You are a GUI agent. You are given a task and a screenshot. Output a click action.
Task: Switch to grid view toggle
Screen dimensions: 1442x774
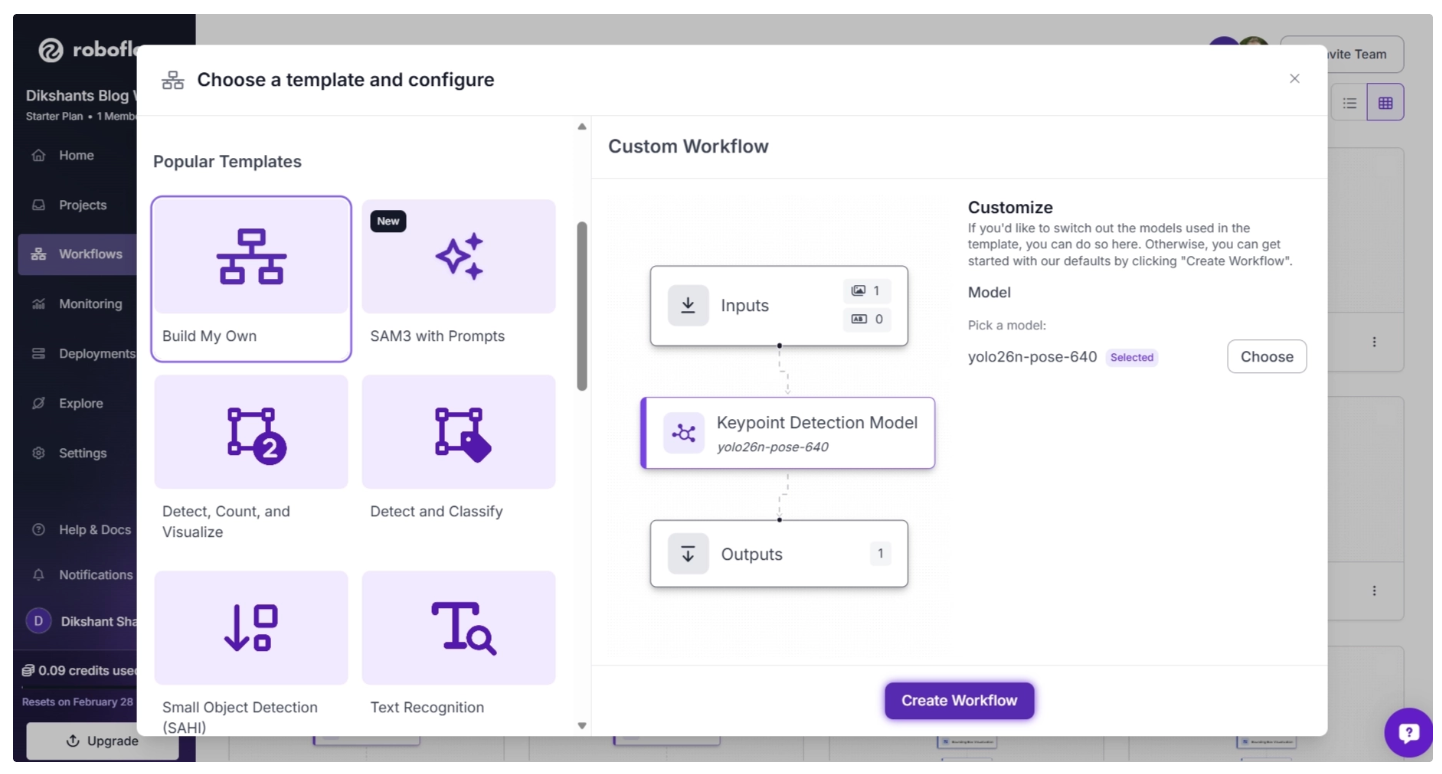1385,103
